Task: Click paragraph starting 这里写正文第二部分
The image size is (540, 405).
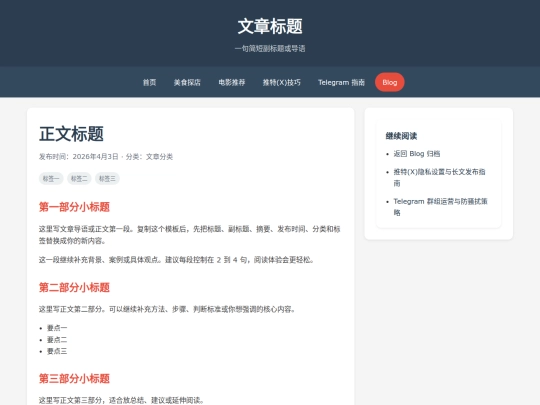Action: pos(167,309)
